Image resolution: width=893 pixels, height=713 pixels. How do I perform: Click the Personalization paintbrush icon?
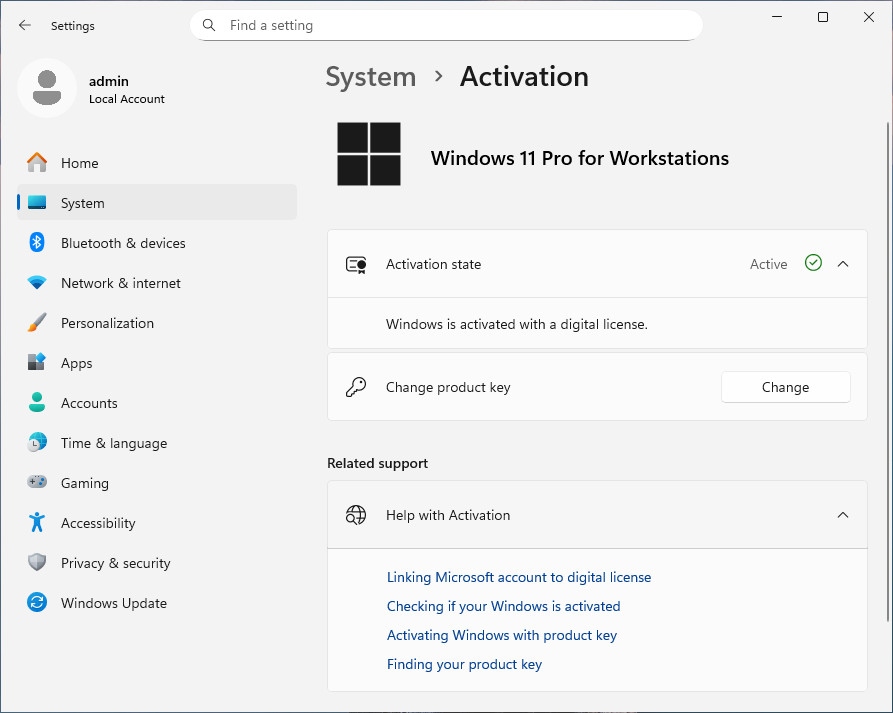37,322
